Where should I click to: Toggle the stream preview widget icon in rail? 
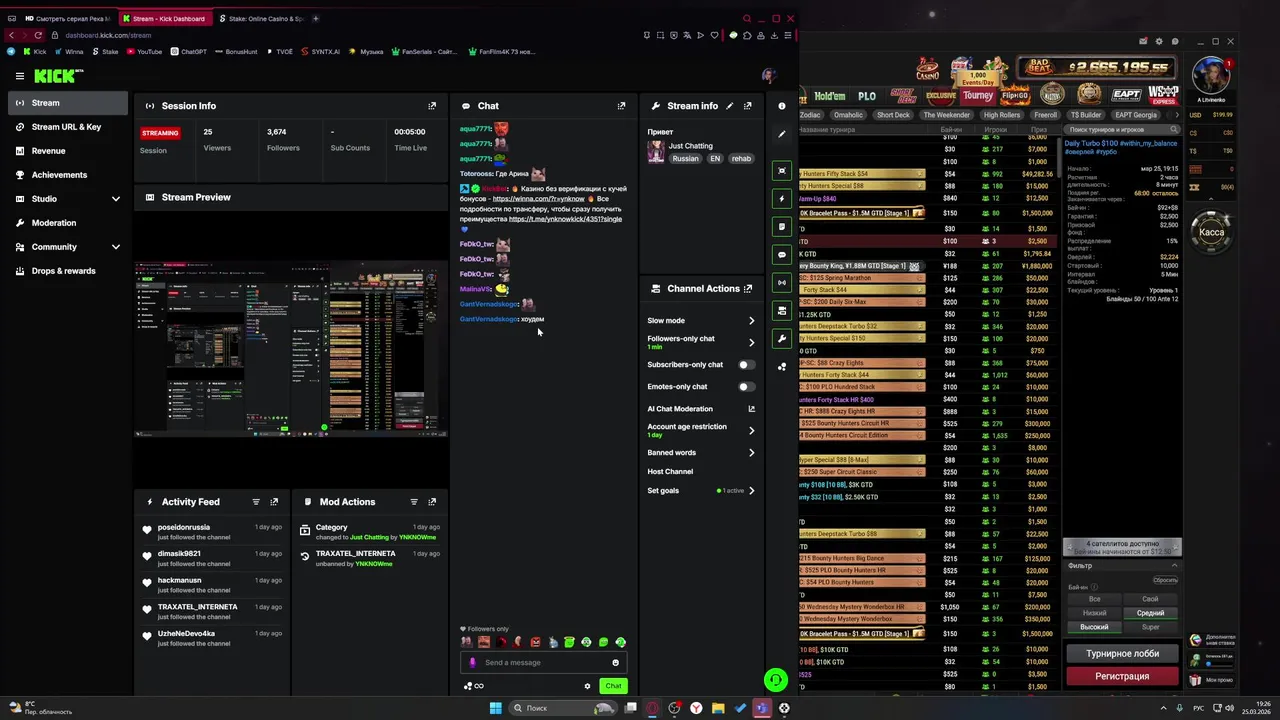[x=782, y=171]
